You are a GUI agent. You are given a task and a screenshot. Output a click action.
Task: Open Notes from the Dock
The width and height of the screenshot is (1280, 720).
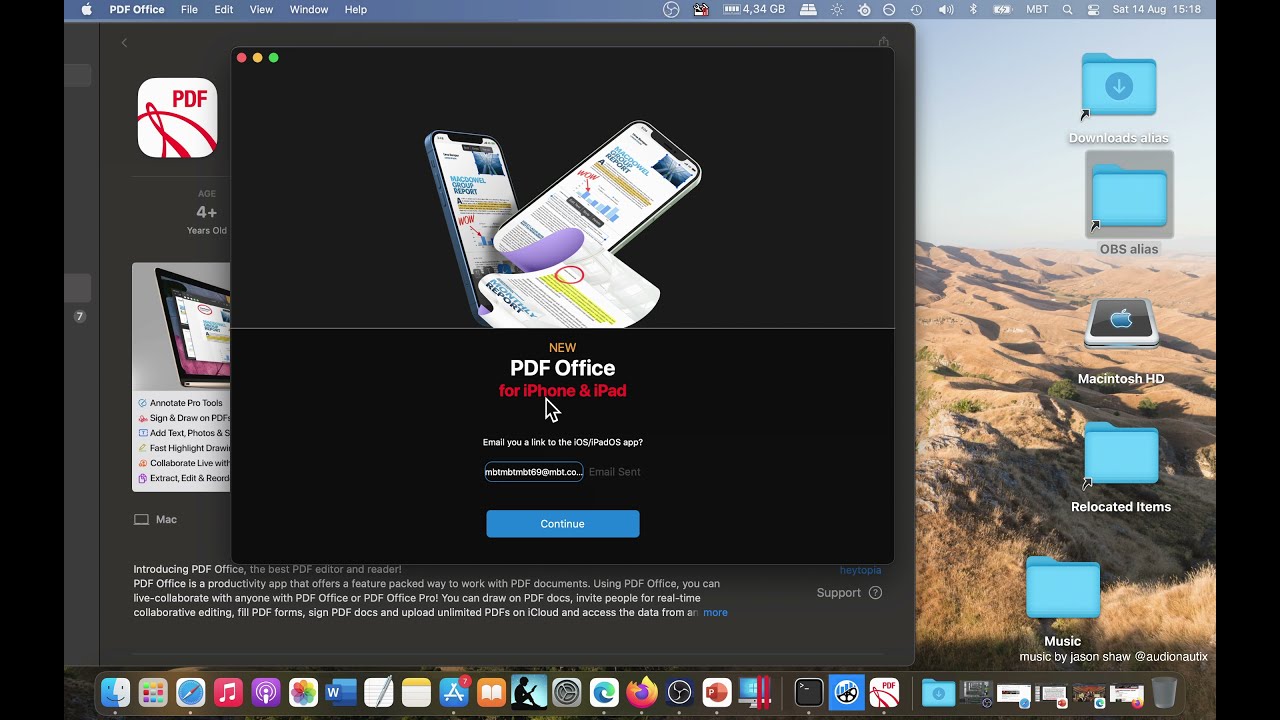[x=416, y=692]
